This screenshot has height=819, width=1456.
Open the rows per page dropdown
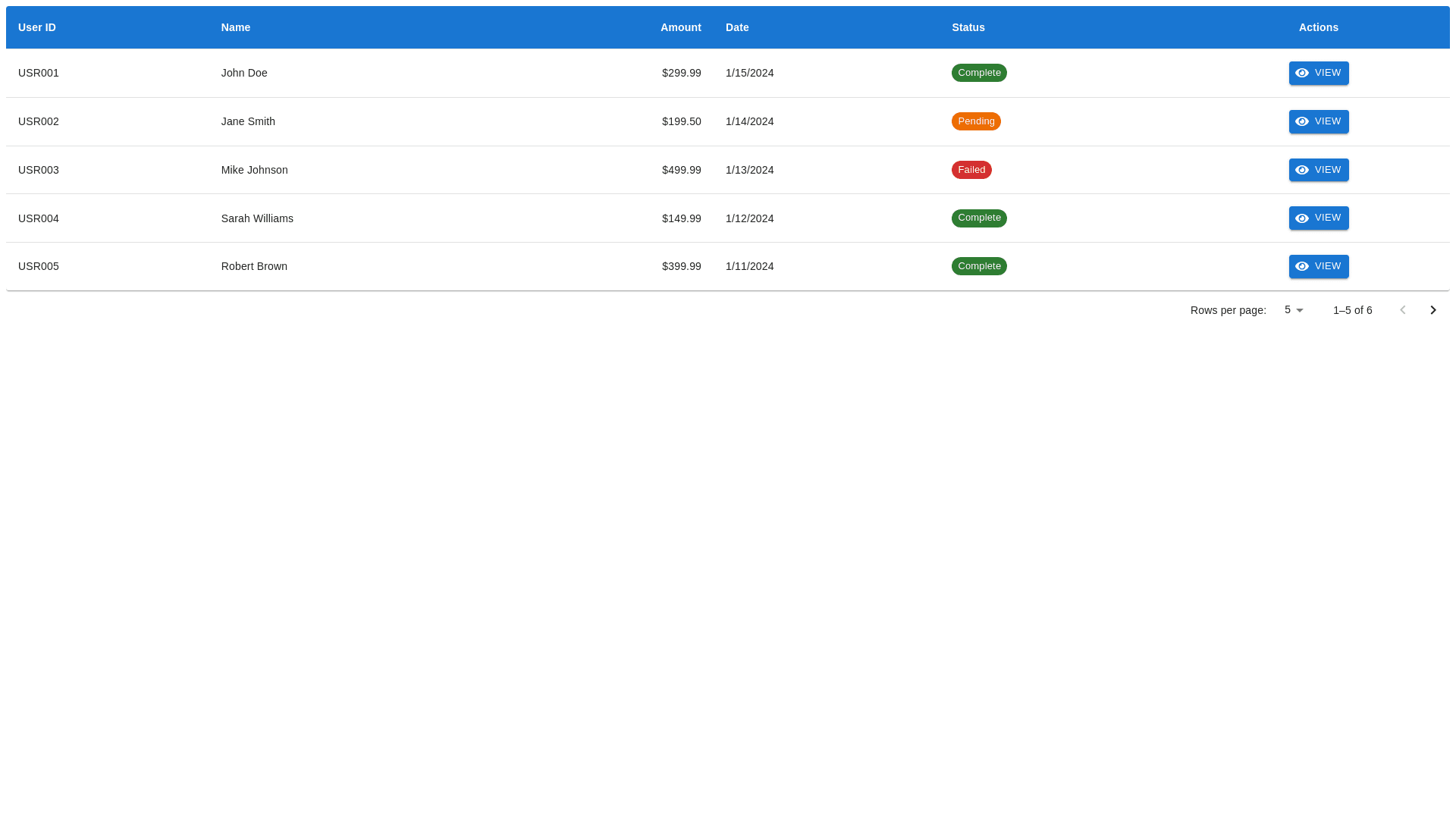coord(1293,310)
